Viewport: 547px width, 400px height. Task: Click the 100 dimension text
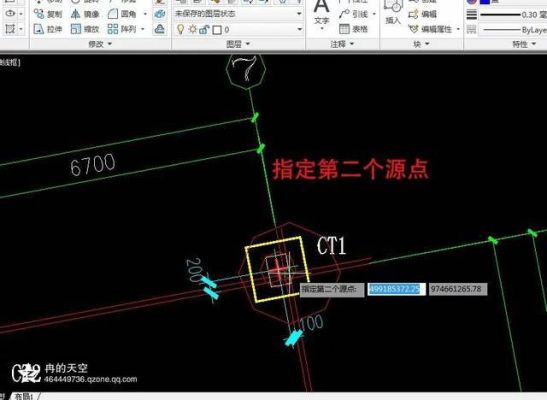312,323
